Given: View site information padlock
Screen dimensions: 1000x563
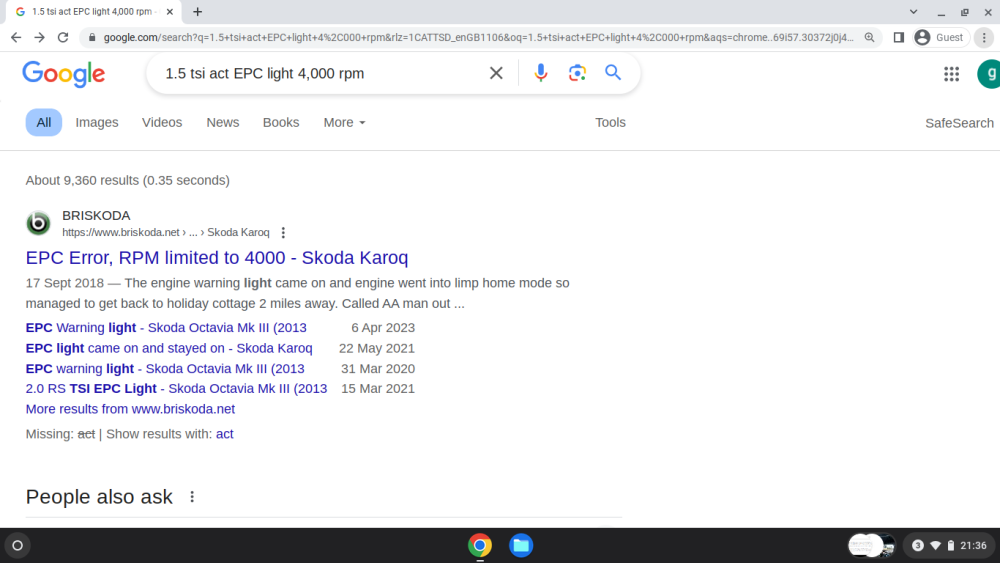Looking at the screenshot, I should [92, 38].
